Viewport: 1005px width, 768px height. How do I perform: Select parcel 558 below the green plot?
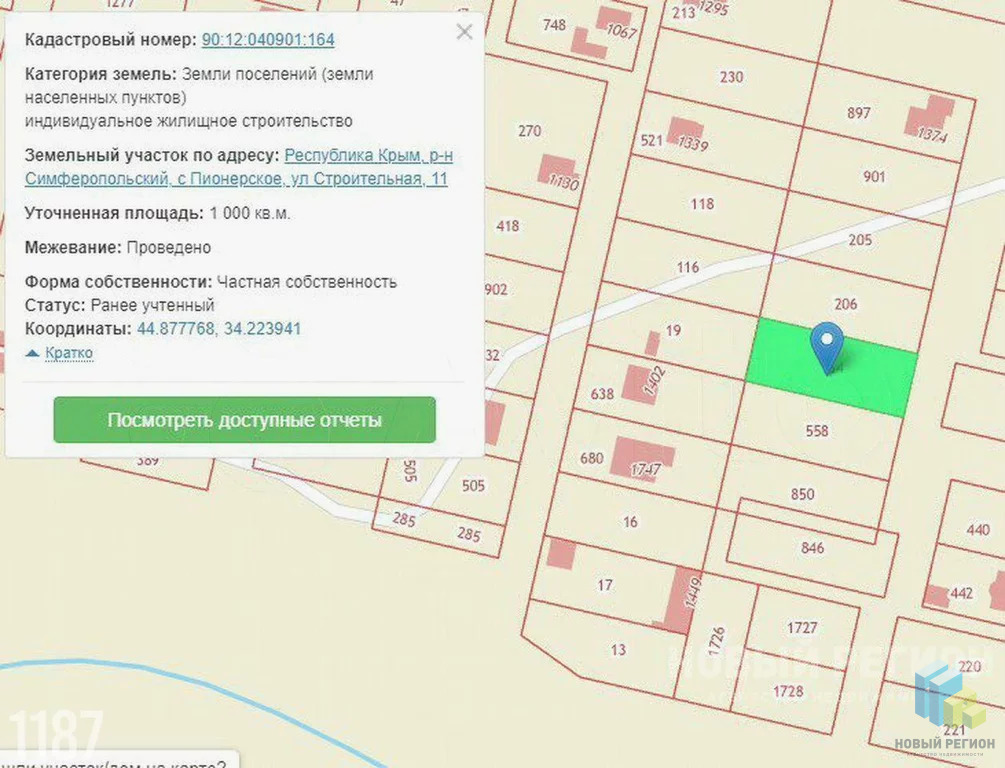[816, 431]
